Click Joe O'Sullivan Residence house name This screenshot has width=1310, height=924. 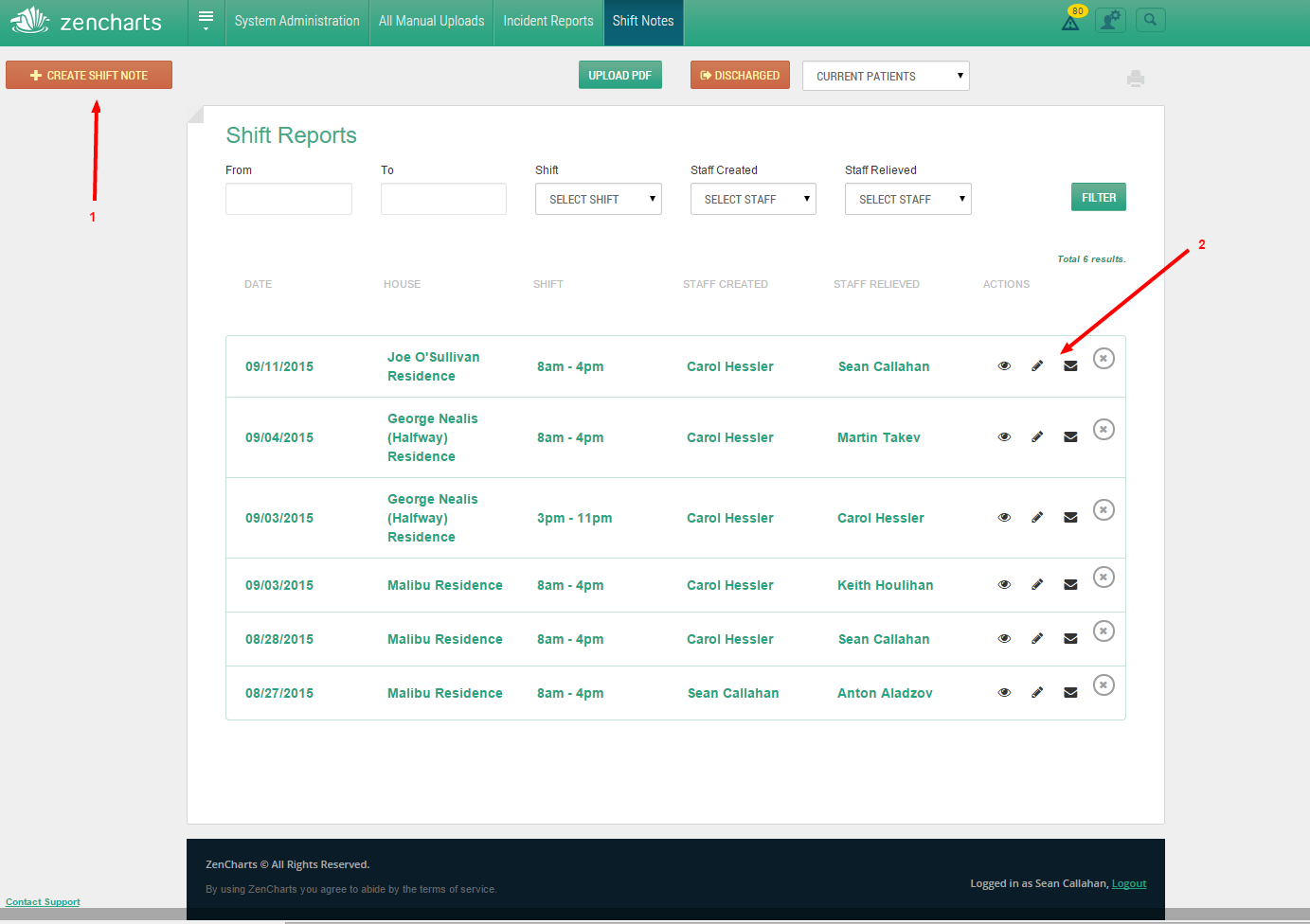(x=434, y=366)
